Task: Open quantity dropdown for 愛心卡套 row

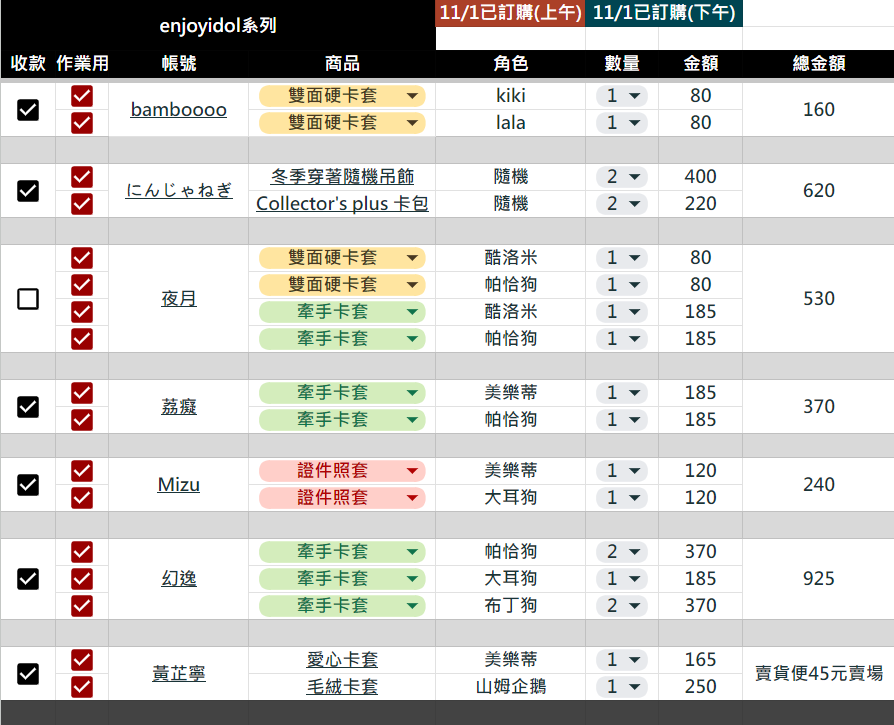Action: [621, 660]
